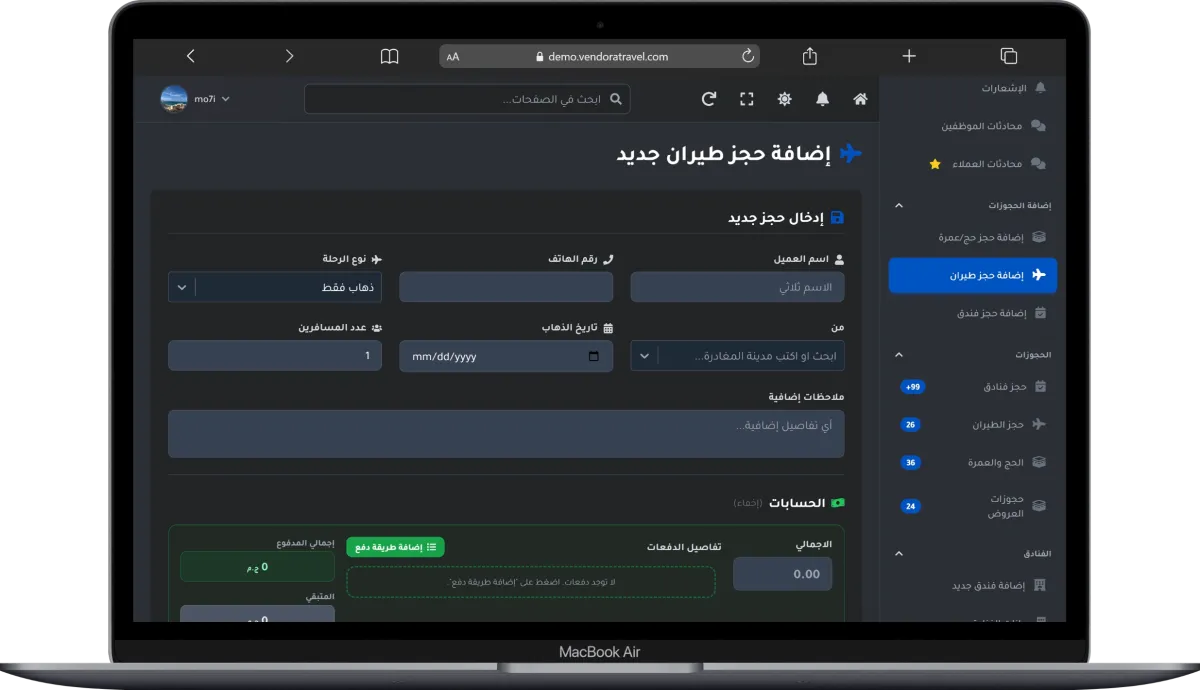This screenshot has height=690, width=1200.
Task: Click the mo7i profile avatar
Action: click(x=174, y=99)
